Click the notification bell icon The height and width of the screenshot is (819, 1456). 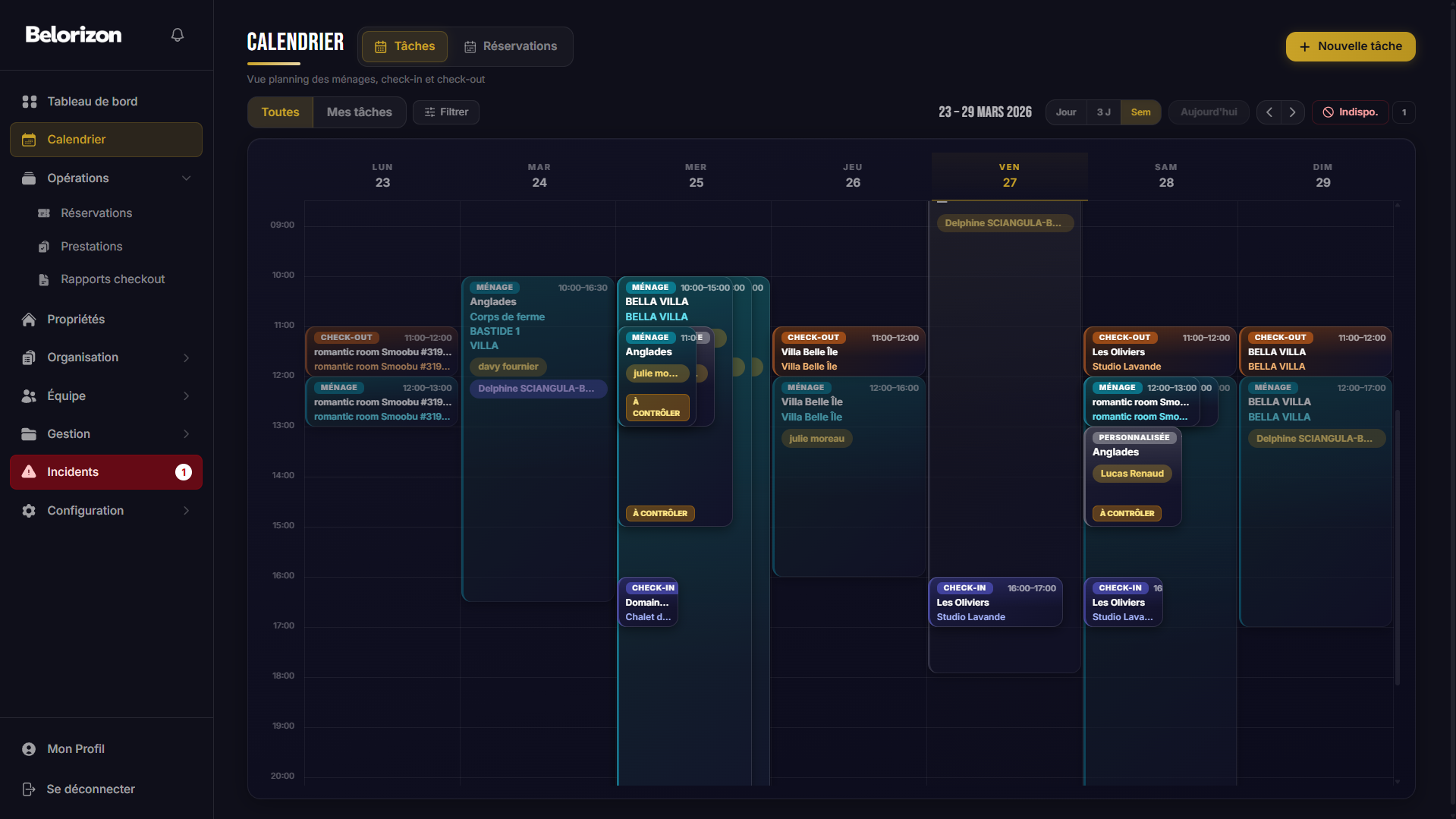click(x=178, y=35)
